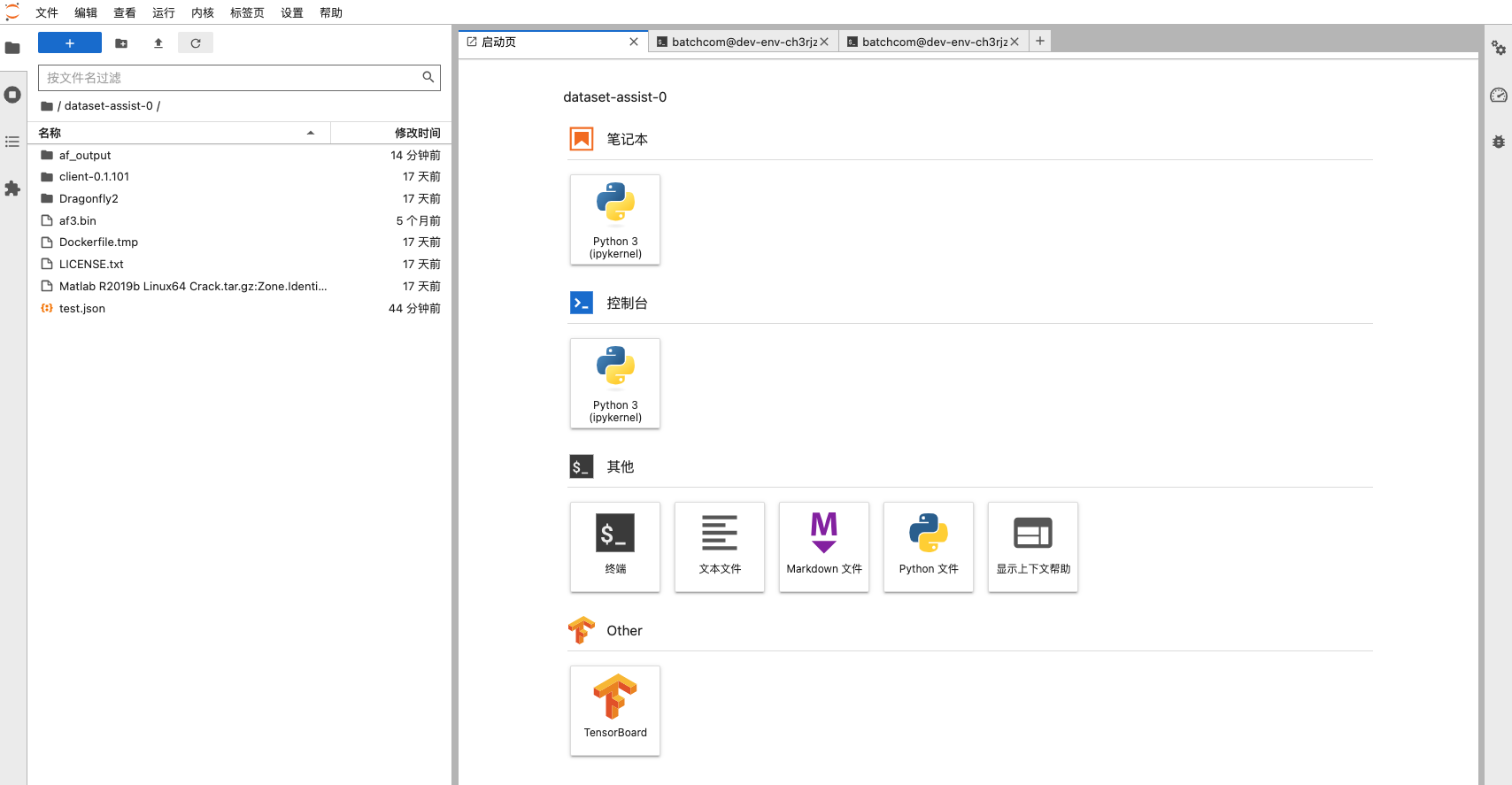1512x785 pixels.
Task: Sort files by modified time column
Action: (x=417, y=133)
